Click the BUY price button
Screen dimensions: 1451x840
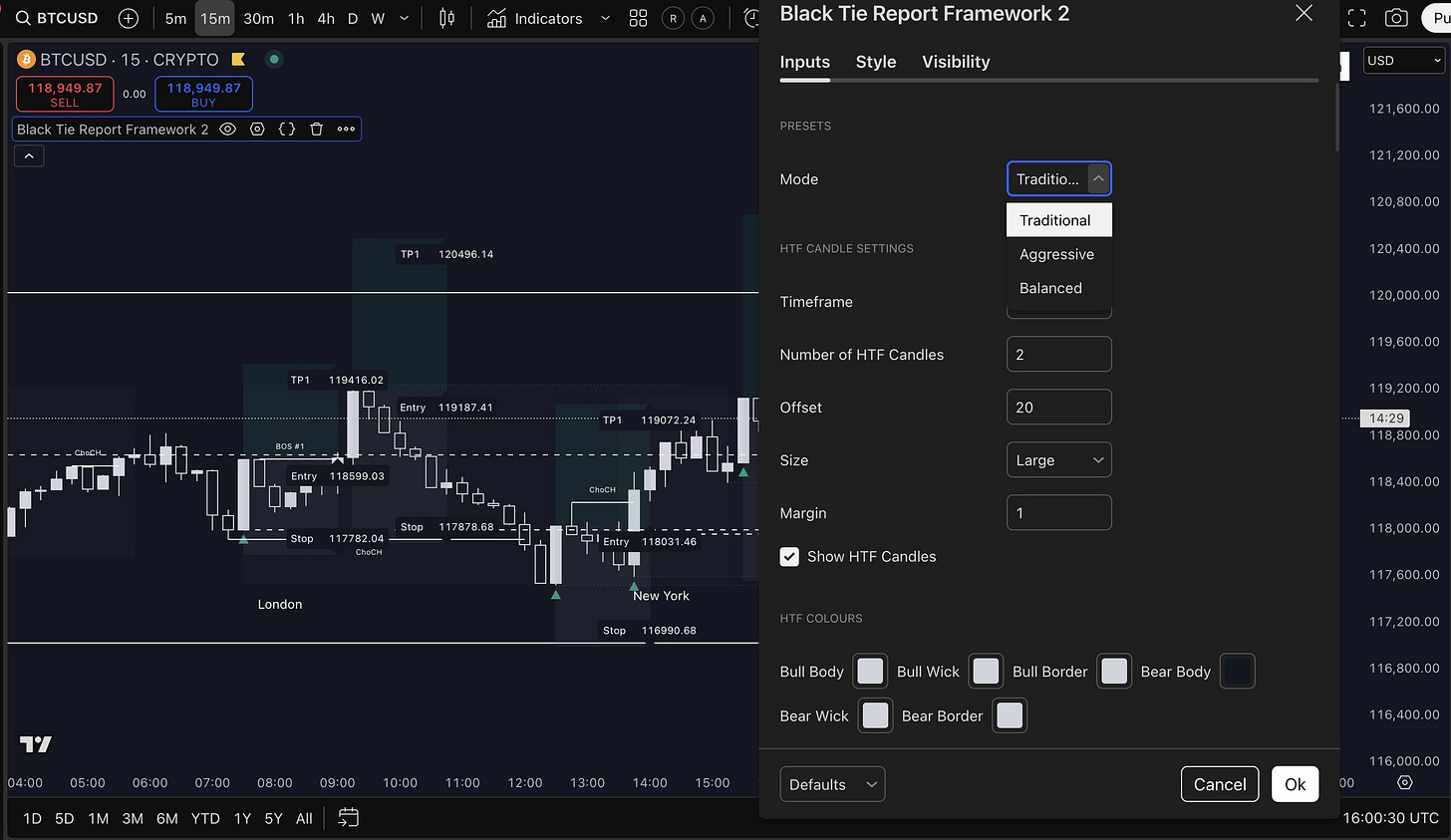pos(203,95)
